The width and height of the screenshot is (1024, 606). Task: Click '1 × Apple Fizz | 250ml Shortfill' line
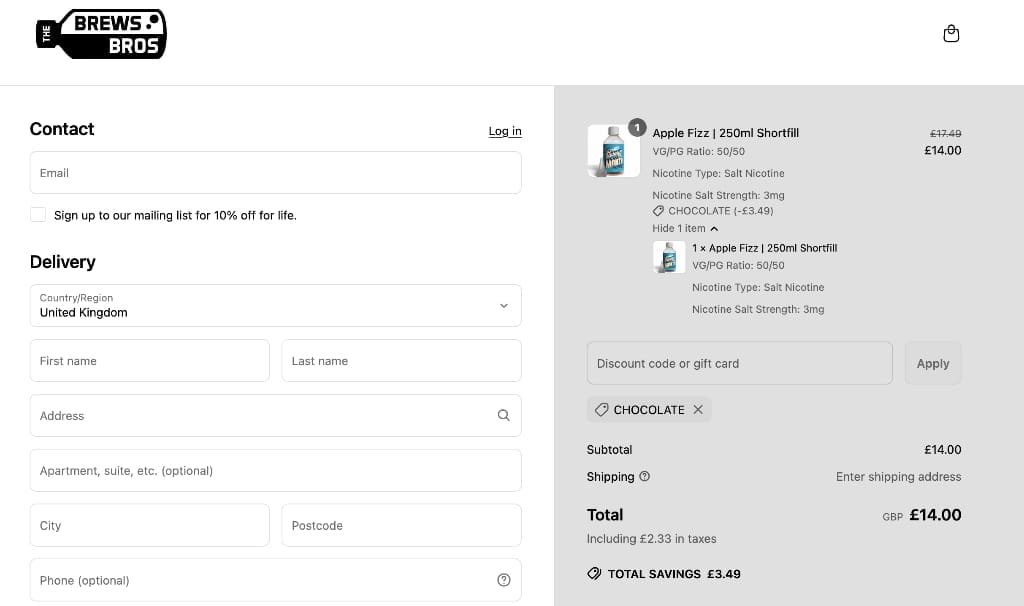point(765,248)
